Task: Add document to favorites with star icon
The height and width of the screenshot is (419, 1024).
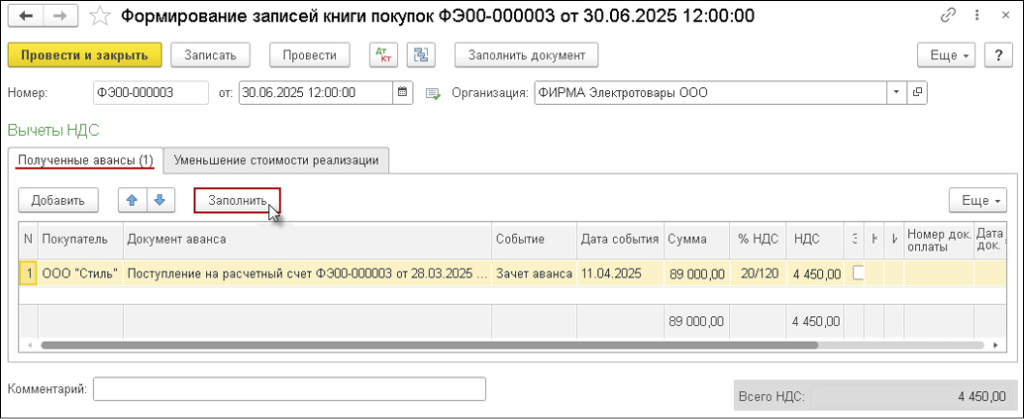Action: pyautogui.click(x=99, y=16)
